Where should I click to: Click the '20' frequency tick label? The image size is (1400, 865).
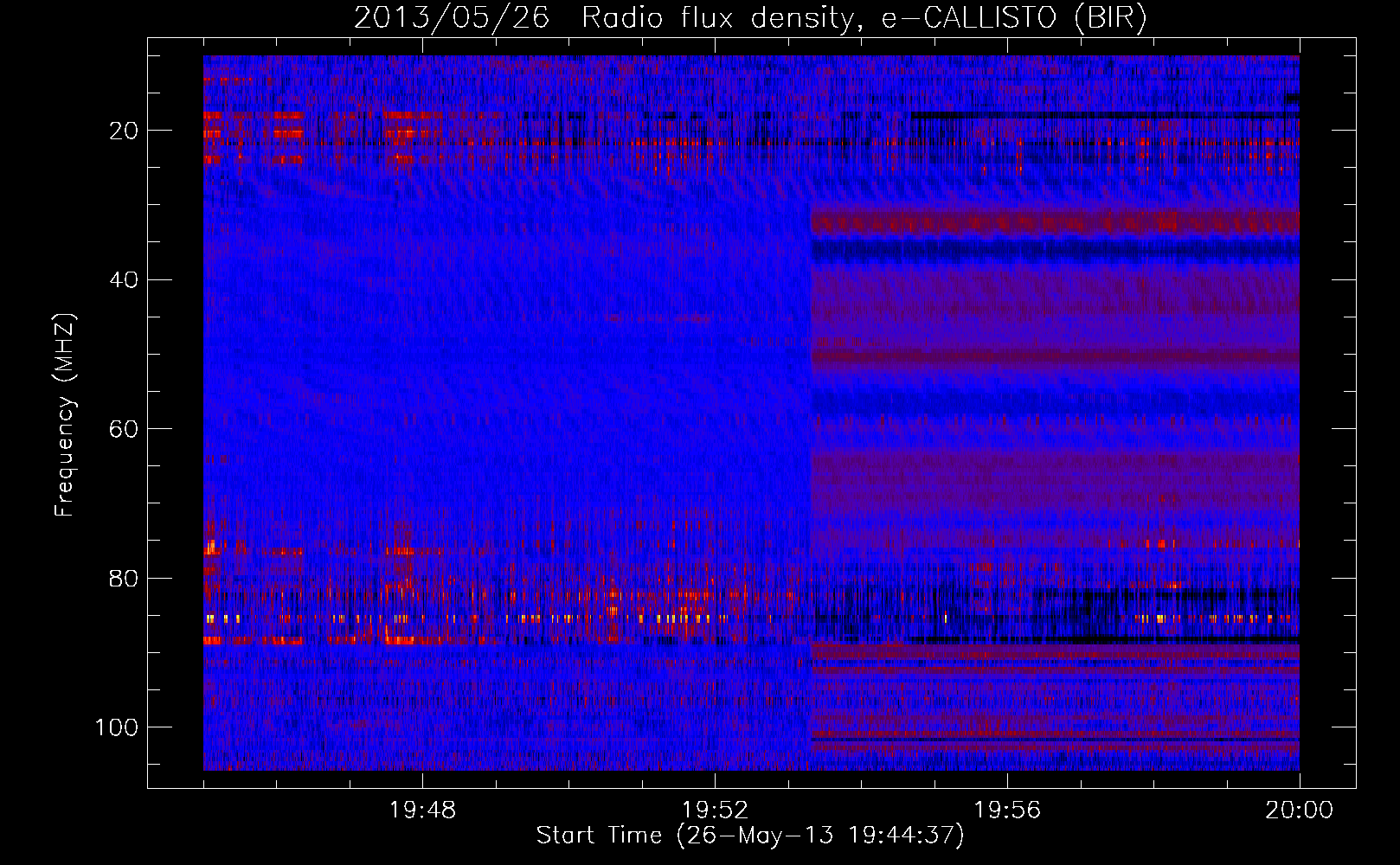tap(124, 131)
